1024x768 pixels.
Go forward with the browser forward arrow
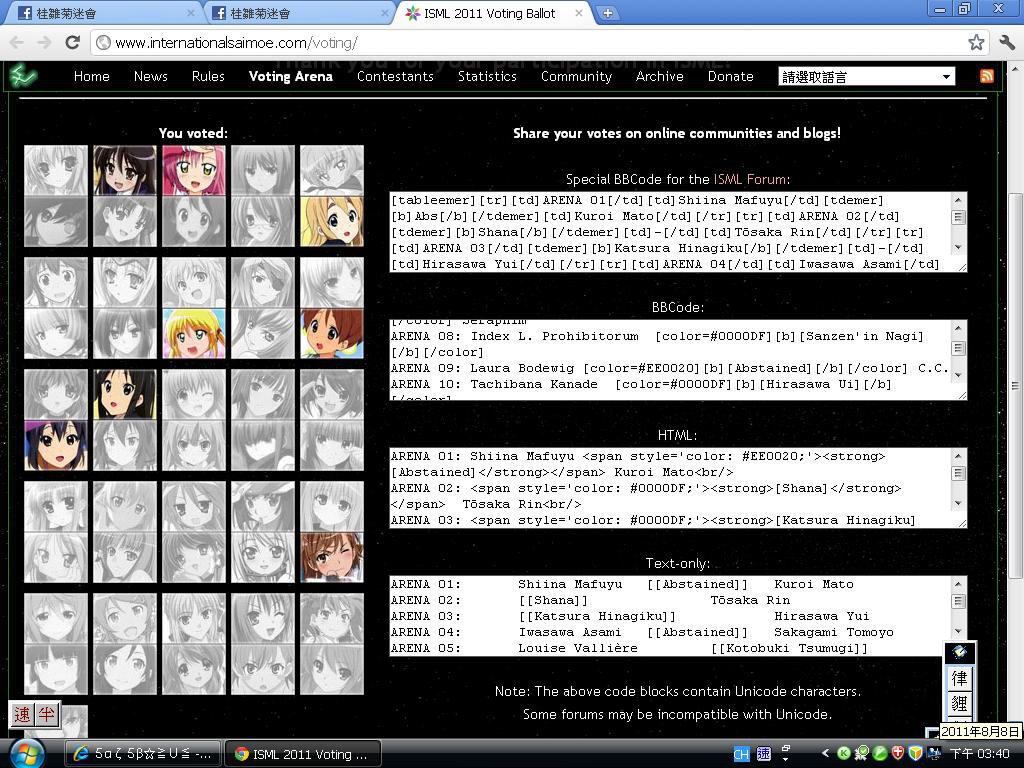pyautogui.click(x=44, y=43)
